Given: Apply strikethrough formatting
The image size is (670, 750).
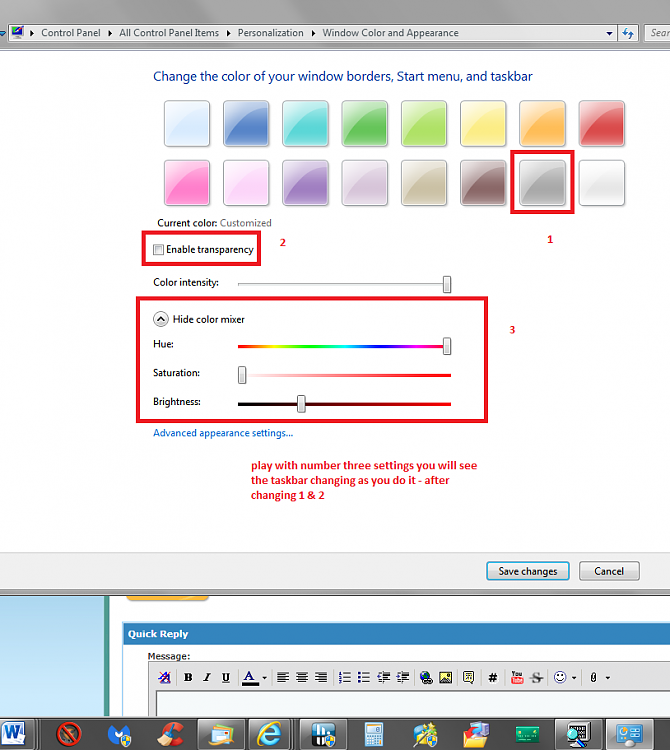Looking at the screenshot, I should [x=537, y=677].
